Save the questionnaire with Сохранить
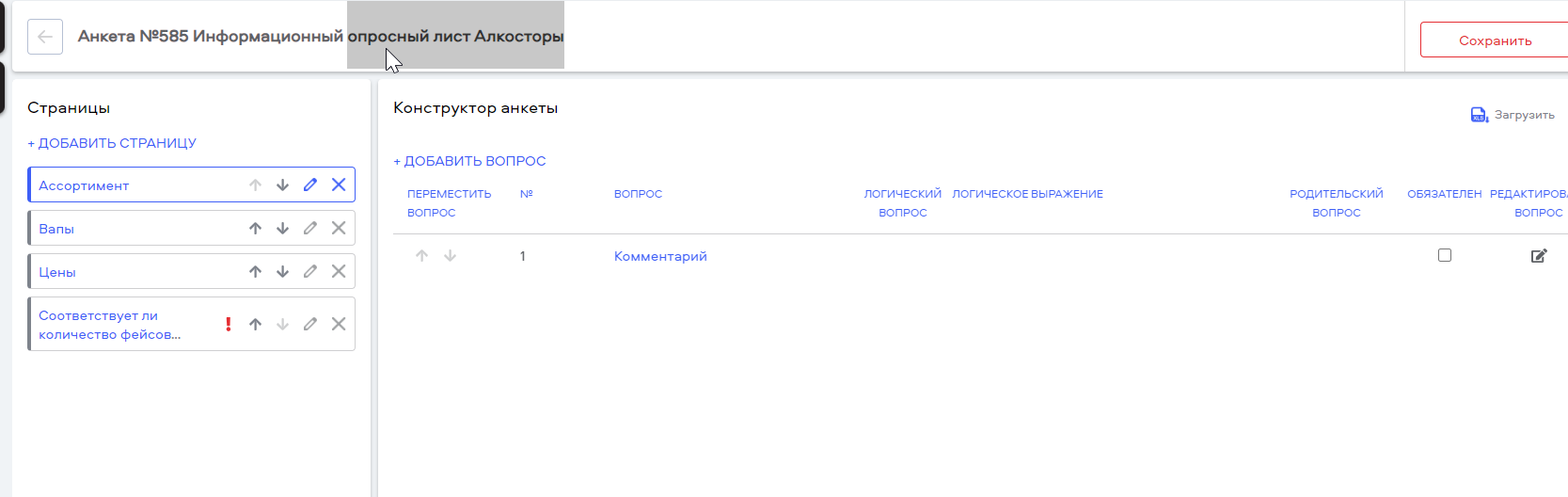The height and width of the screenshot is (497, 1568). 1495,40
